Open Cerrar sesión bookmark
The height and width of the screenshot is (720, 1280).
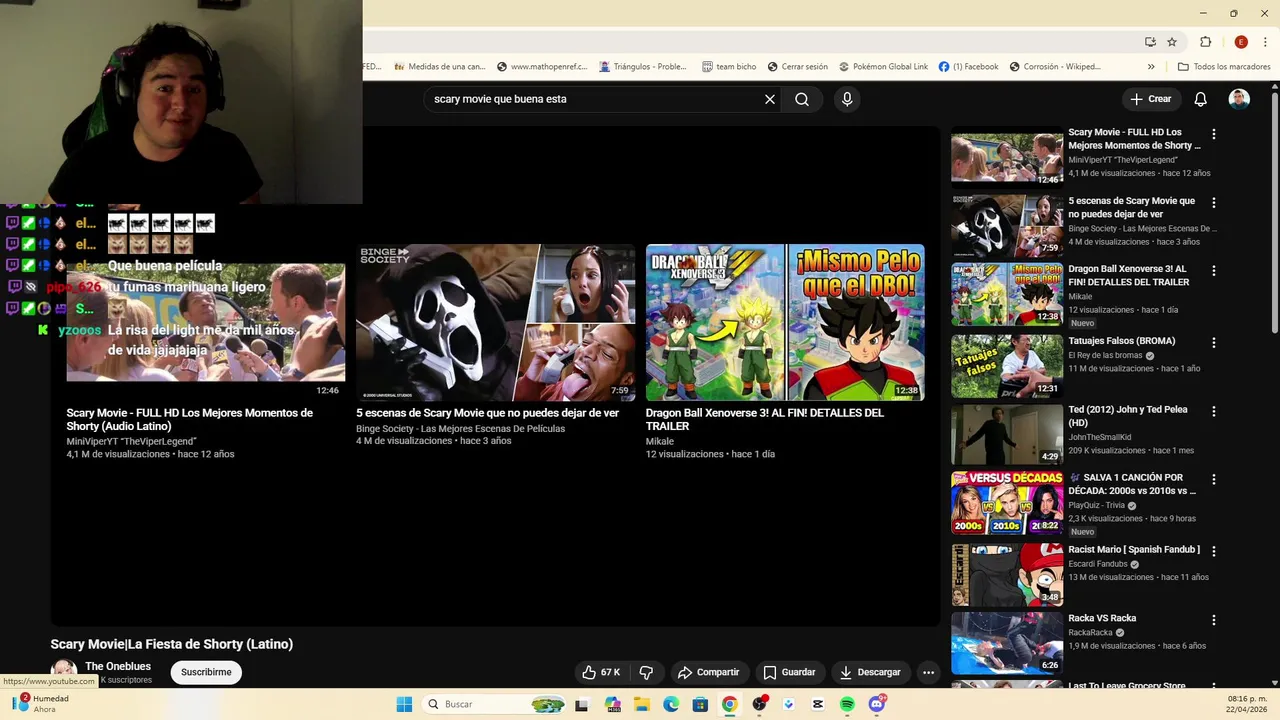click(798, 67)
